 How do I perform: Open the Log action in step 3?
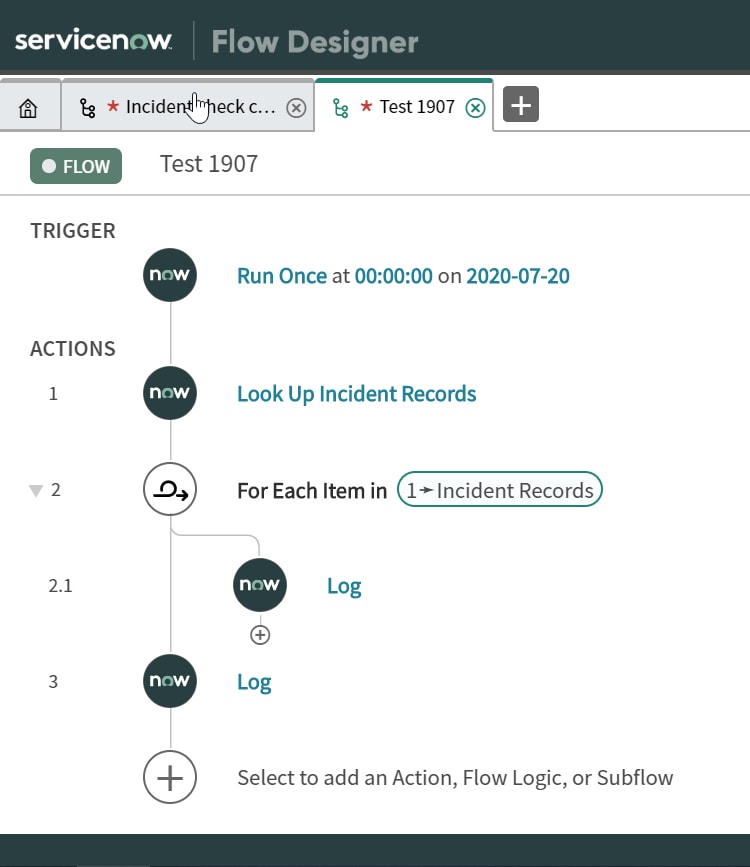point(254,682)
